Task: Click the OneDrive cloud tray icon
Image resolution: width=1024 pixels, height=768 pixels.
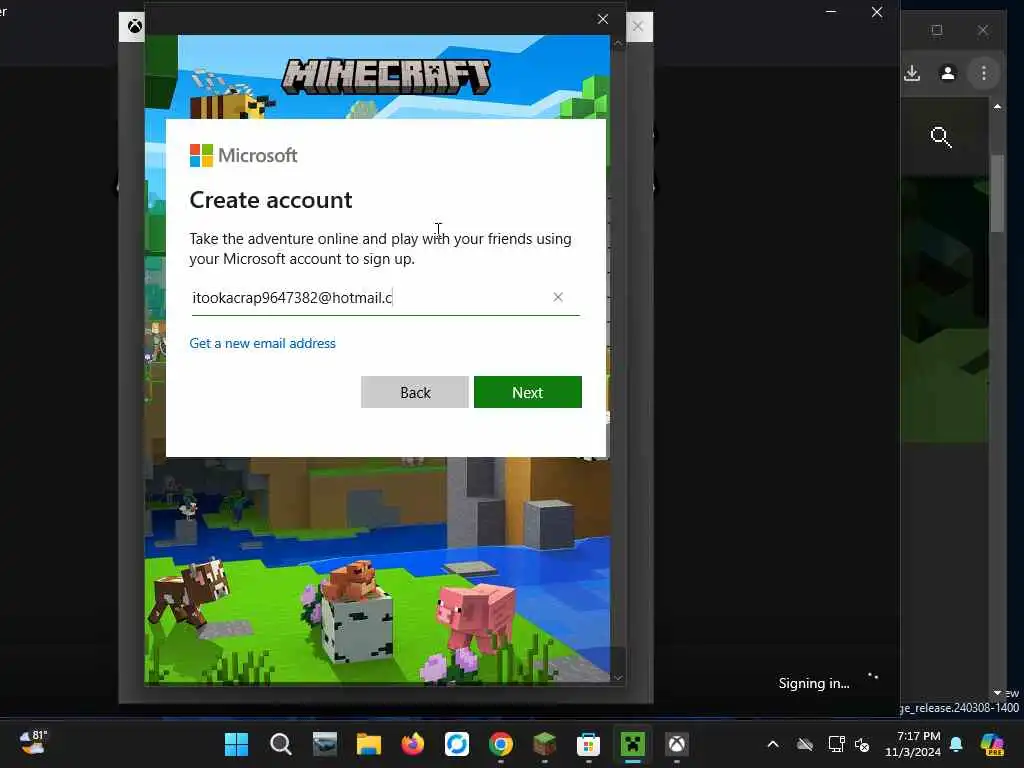Action: 805,744
